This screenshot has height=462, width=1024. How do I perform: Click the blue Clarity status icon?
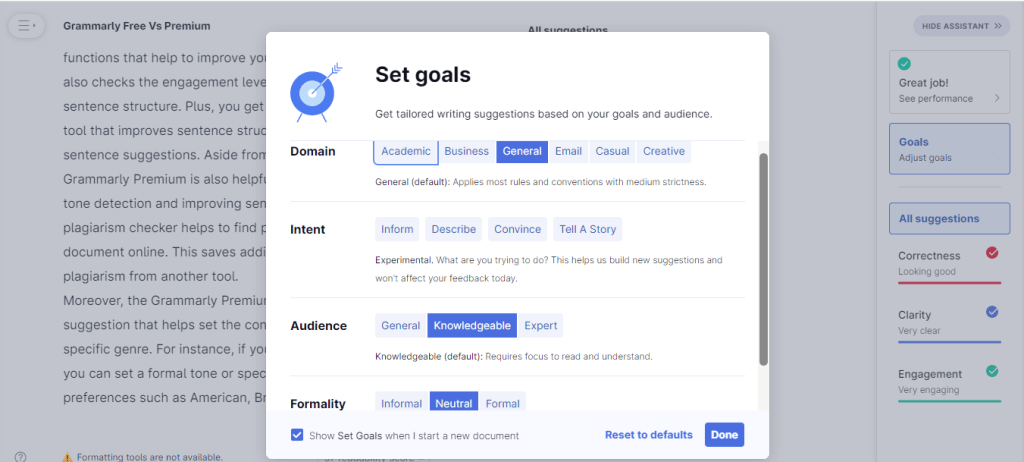pyautogui.click(x=992, y=312)
